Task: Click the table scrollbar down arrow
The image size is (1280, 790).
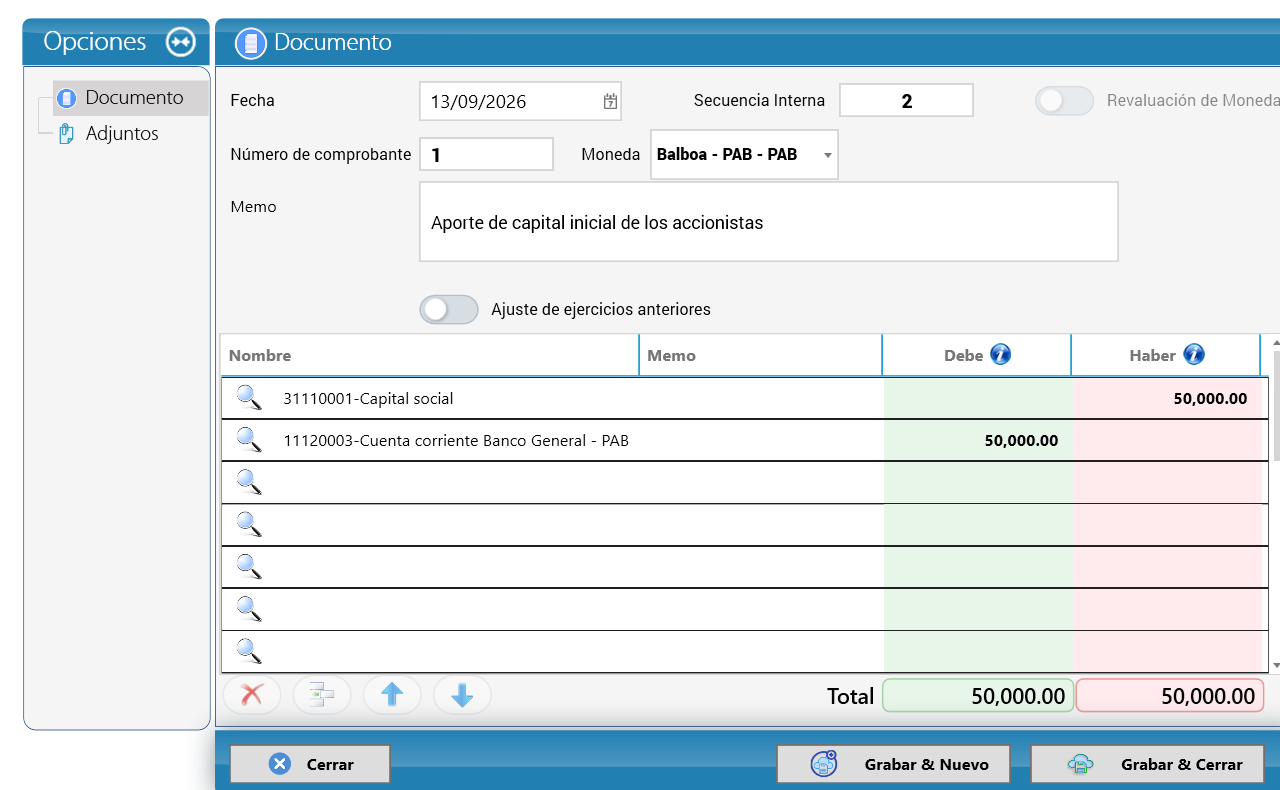Action: pos(1275,665)
